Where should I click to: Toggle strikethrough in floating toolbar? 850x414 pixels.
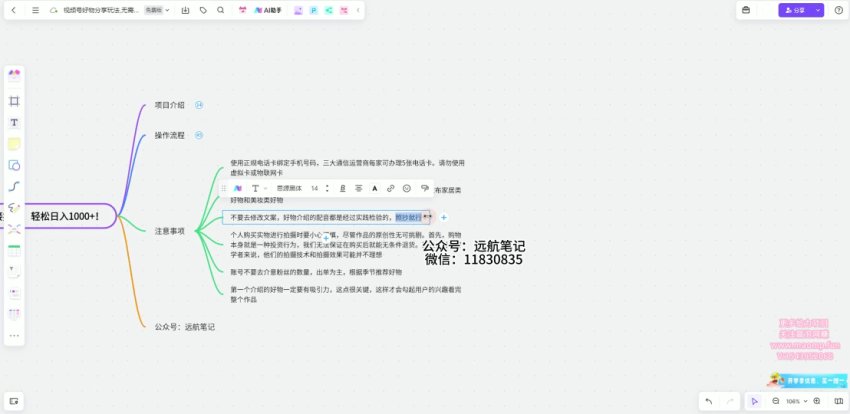(358, 188)
